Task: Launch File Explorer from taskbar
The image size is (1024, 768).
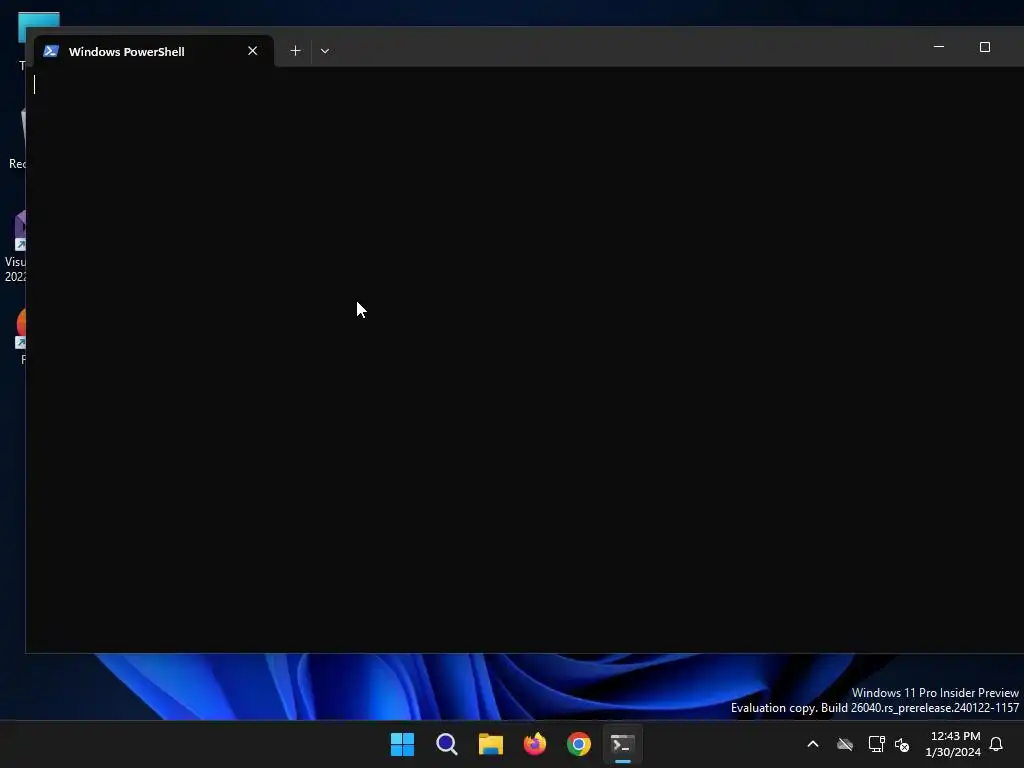Action: pos(490,744)
